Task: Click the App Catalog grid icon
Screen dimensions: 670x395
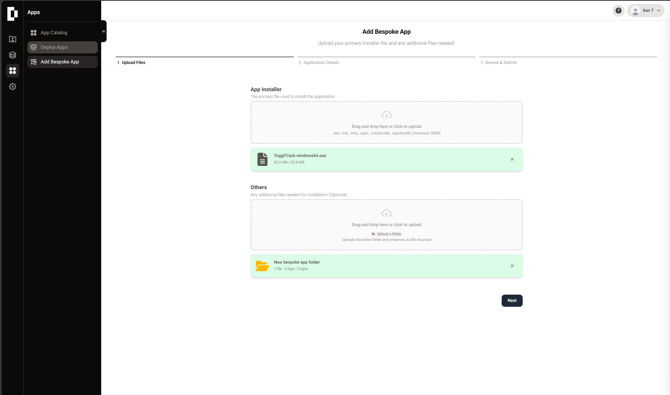Action: 34,32
